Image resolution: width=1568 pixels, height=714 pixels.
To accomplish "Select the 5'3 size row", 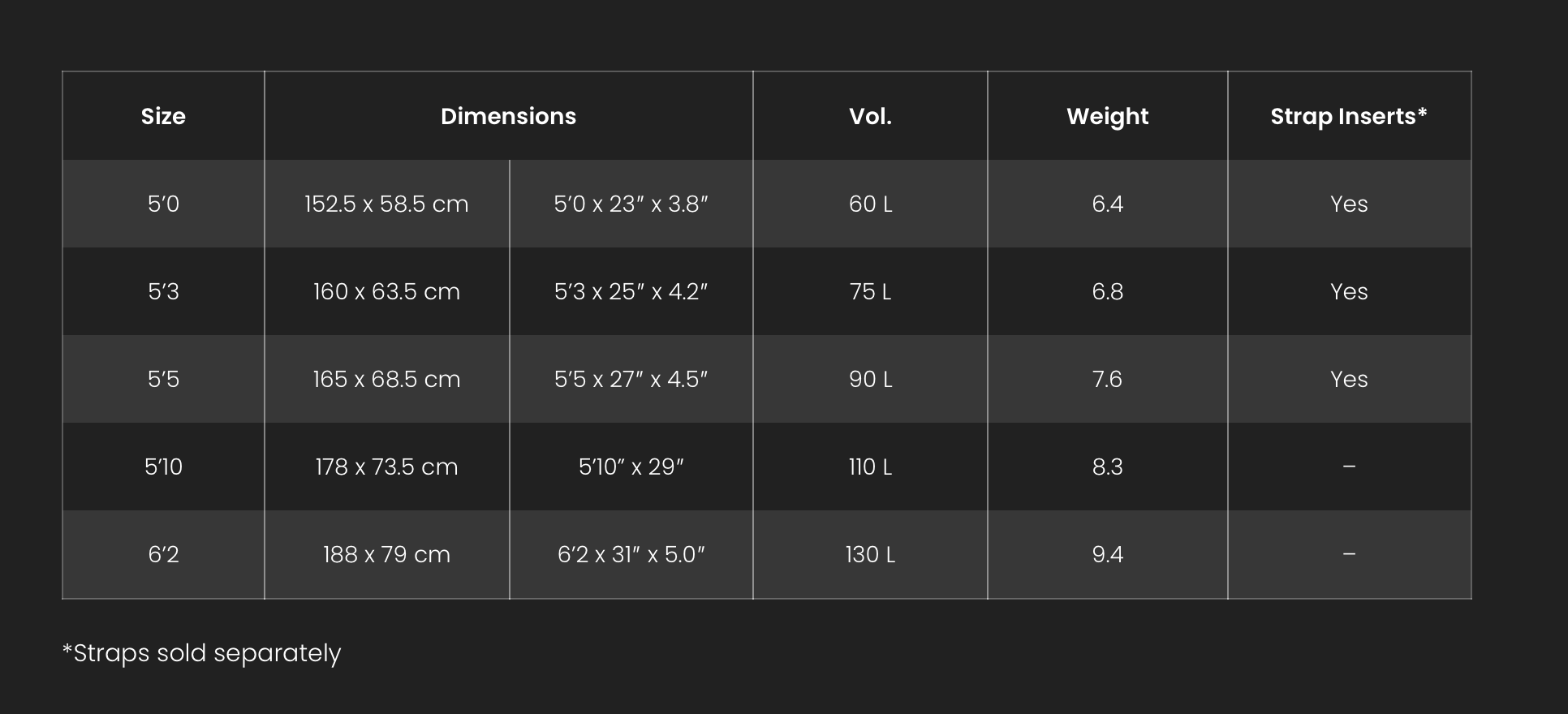I will (x=163, y=291).
